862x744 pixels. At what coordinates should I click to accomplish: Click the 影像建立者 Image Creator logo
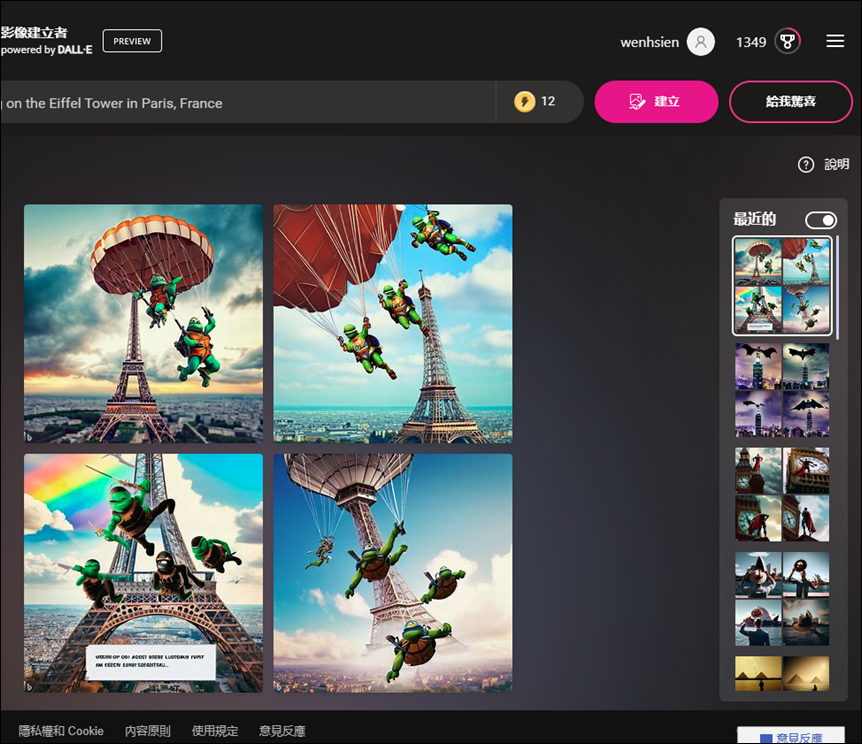[34, 32]
